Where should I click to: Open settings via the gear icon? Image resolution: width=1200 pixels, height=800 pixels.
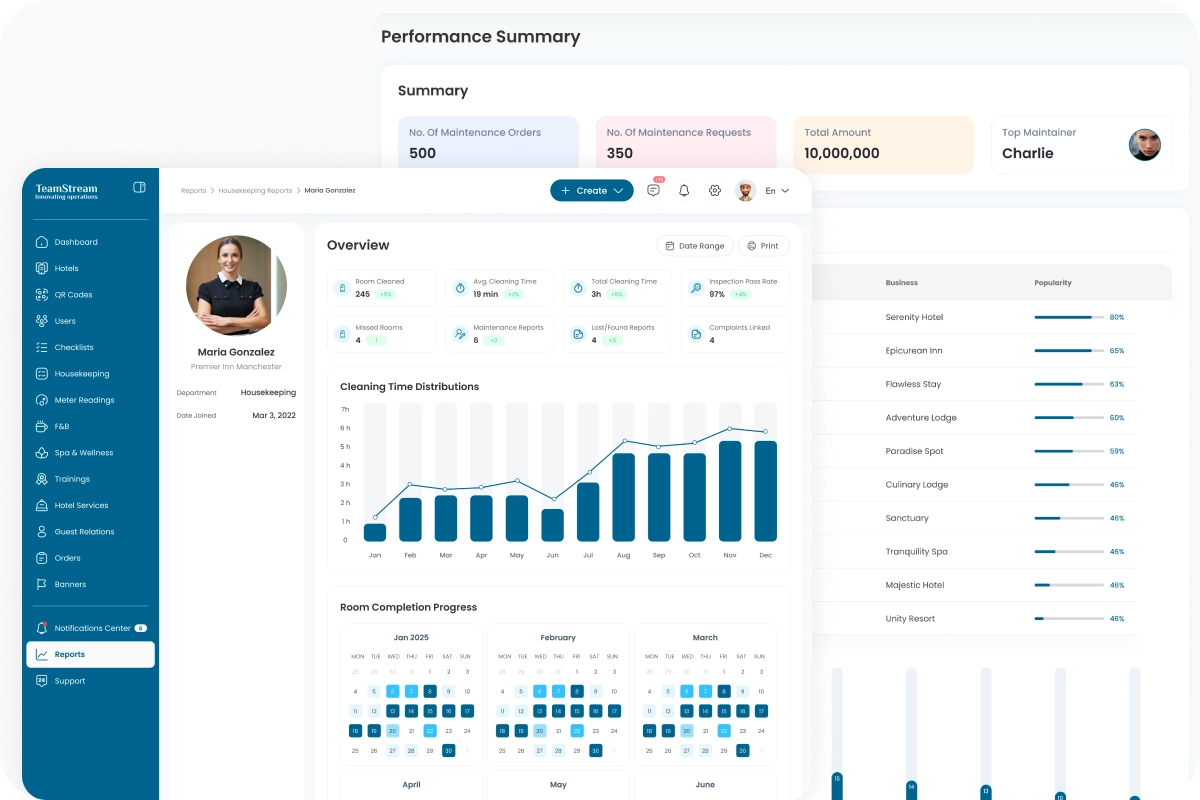(715, 190)
